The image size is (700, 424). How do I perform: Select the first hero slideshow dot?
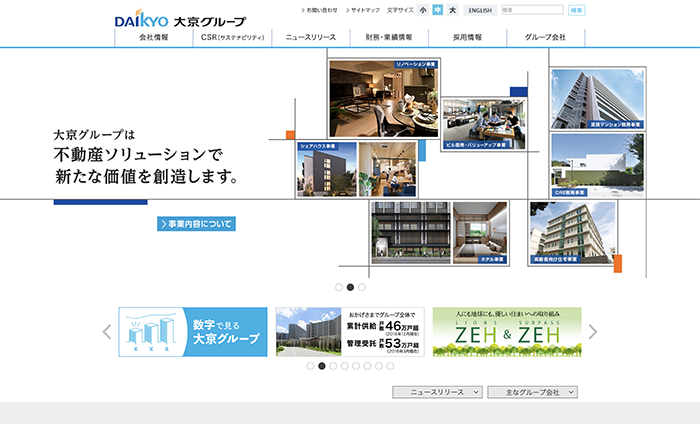coord(339,287)
